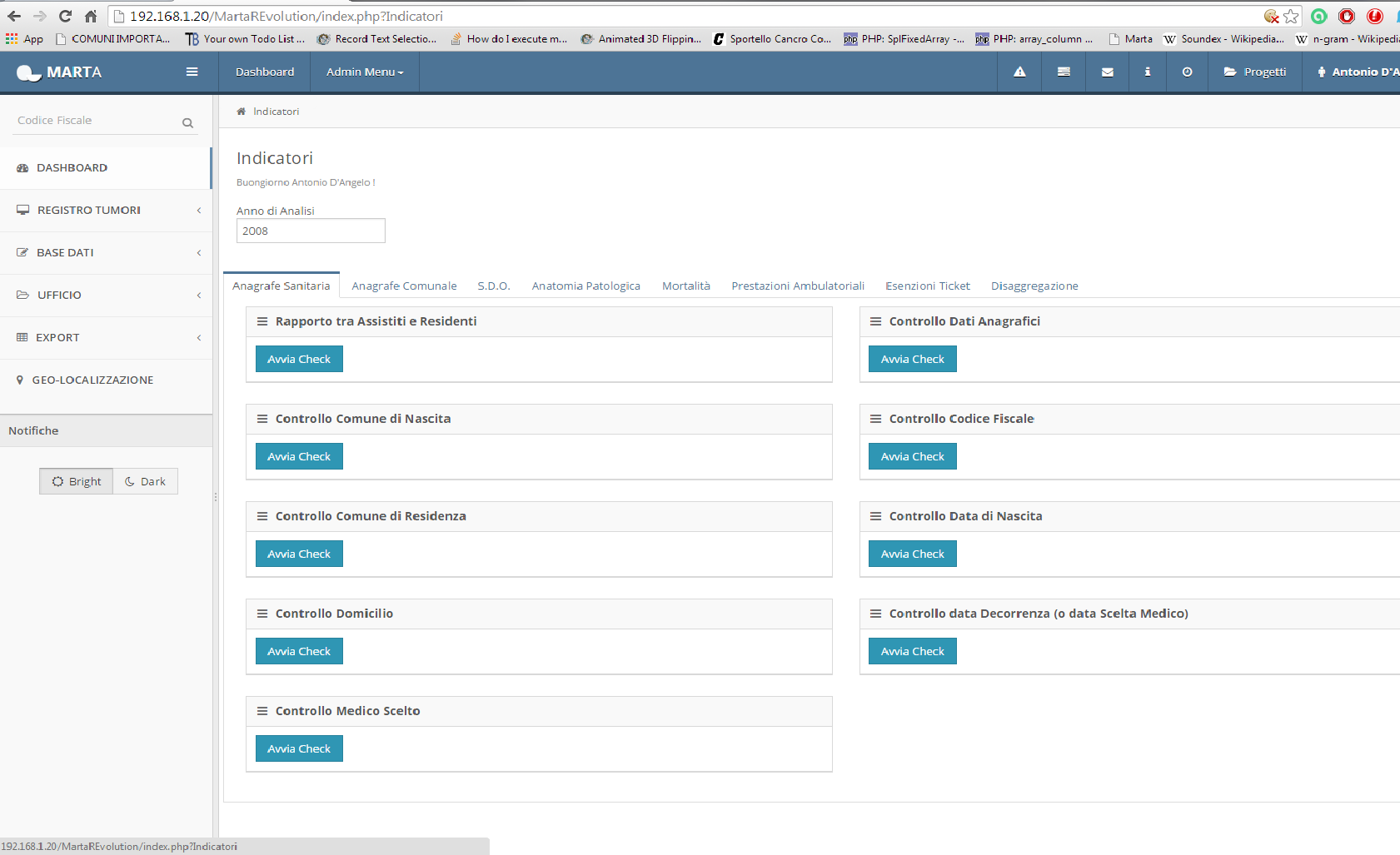This screenshot has width=1400, height=855.
Task: Click the home breadcrumb icon above Indicatori
Action: pos(241,111)
